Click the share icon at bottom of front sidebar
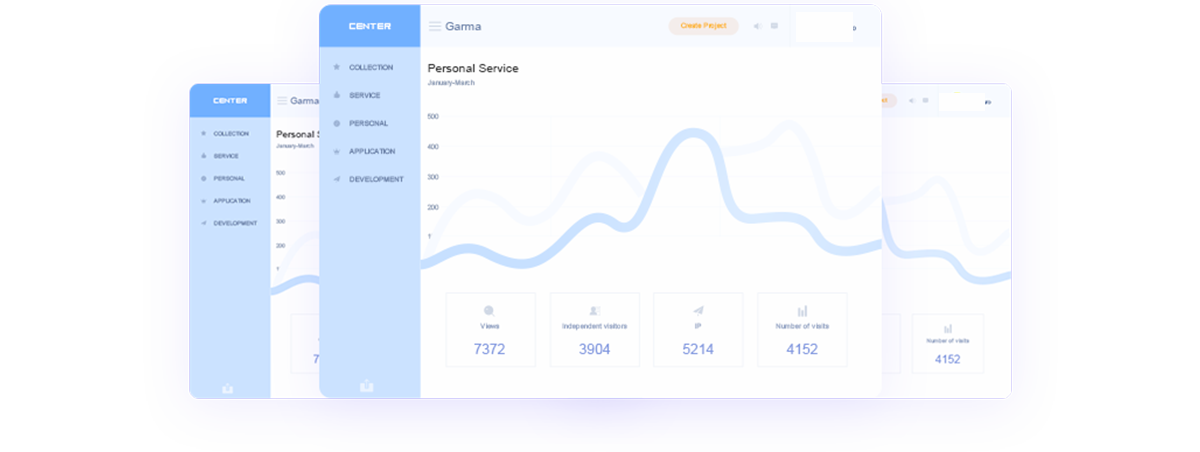The image size is (1200, 452). pyautogui.click(x=366, y=385)
